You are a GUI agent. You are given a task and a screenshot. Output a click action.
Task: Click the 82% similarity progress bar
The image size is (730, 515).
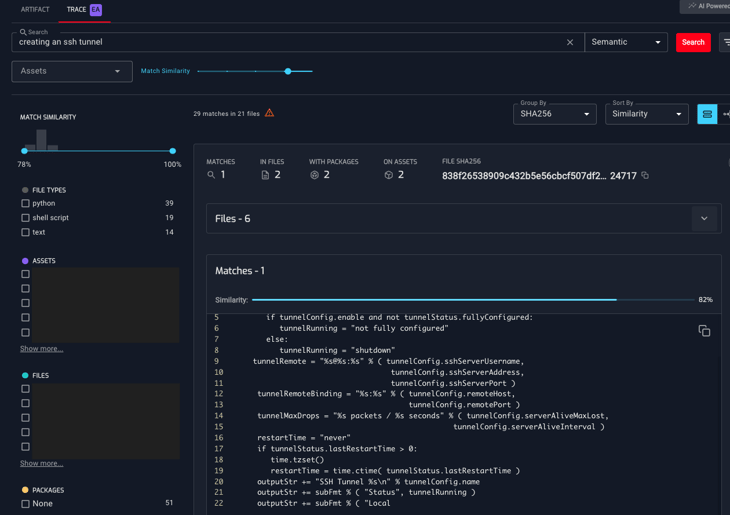coord(473,300)
